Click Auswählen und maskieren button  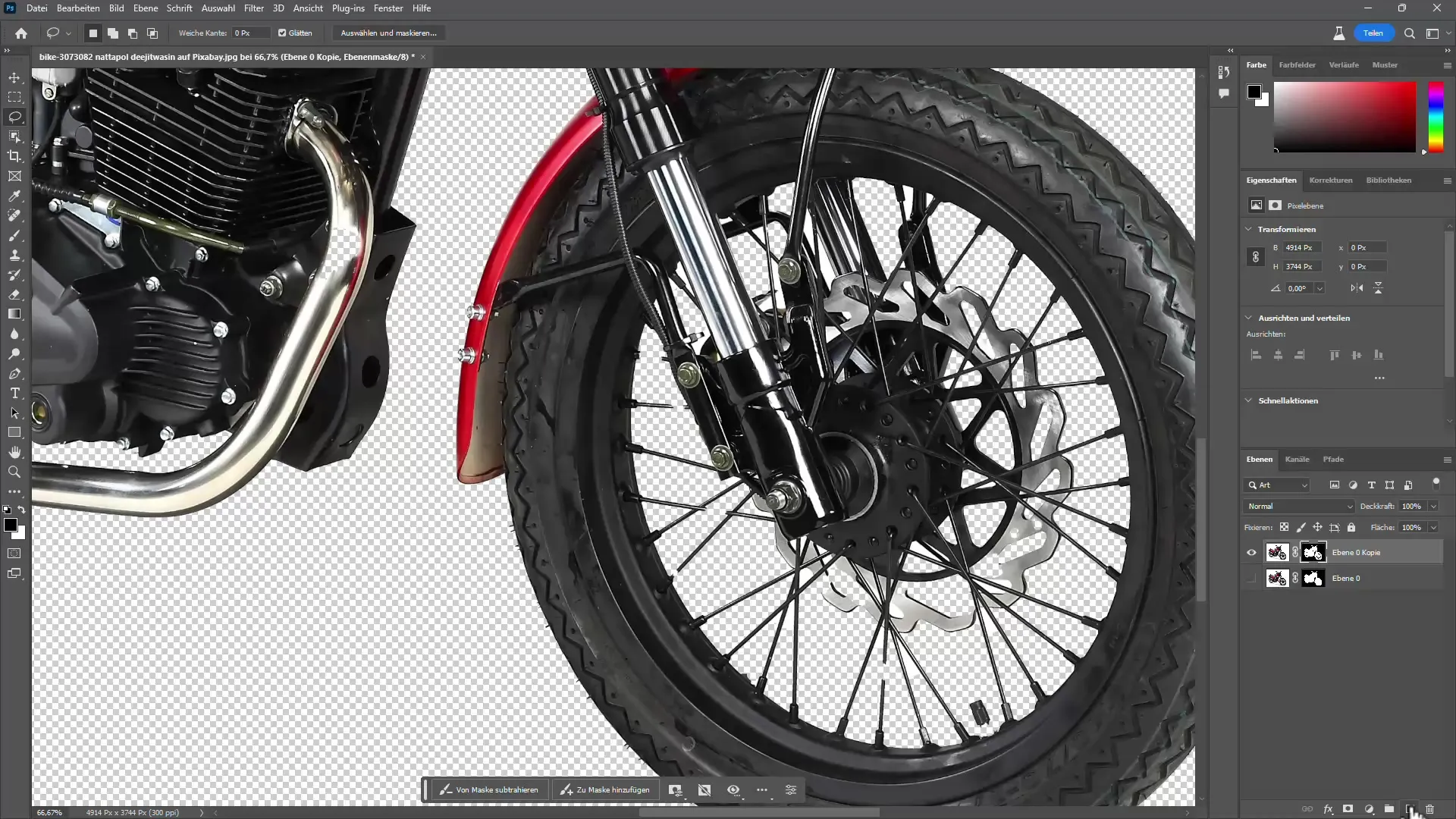[x=388, y=33]
